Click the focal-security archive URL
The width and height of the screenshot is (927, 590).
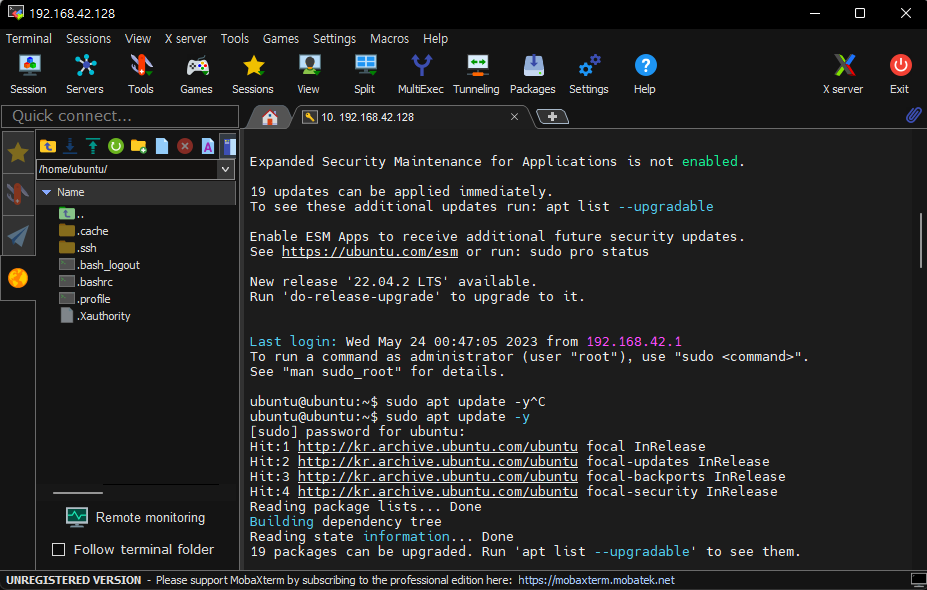[x=437, y=491]
